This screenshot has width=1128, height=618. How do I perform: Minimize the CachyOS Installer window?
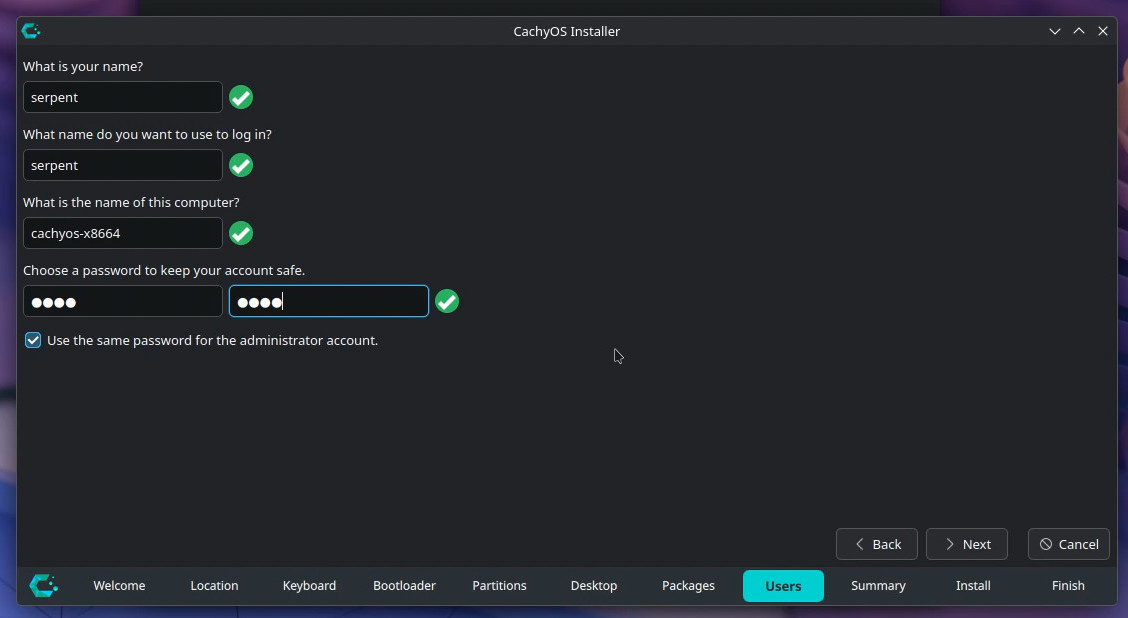point(1055,31)
